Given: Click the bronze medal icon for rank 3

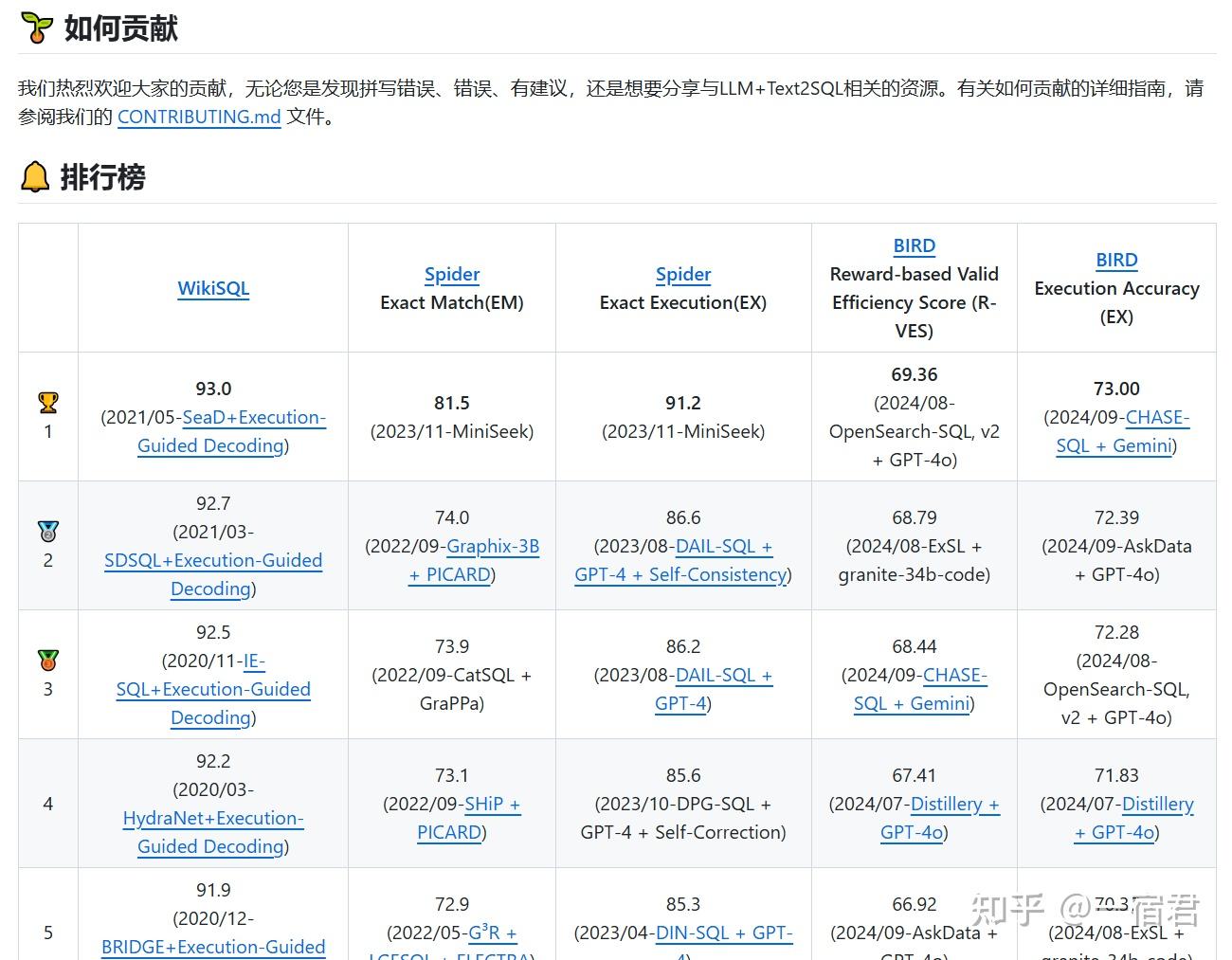Looking at the screenshot, I should pyautogui.click(x=47, y=661).
